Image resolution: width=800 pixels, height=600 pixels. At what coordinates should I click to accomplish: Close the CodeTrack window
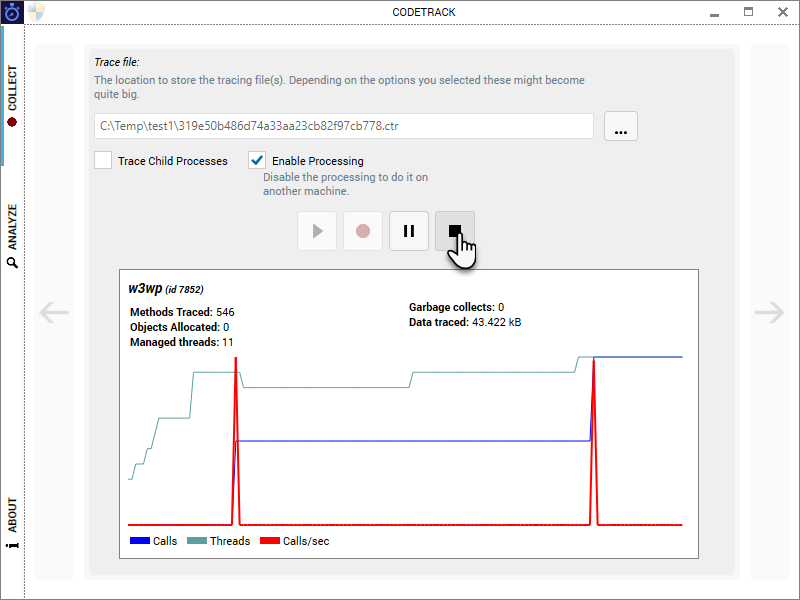(x=783, y=12)
